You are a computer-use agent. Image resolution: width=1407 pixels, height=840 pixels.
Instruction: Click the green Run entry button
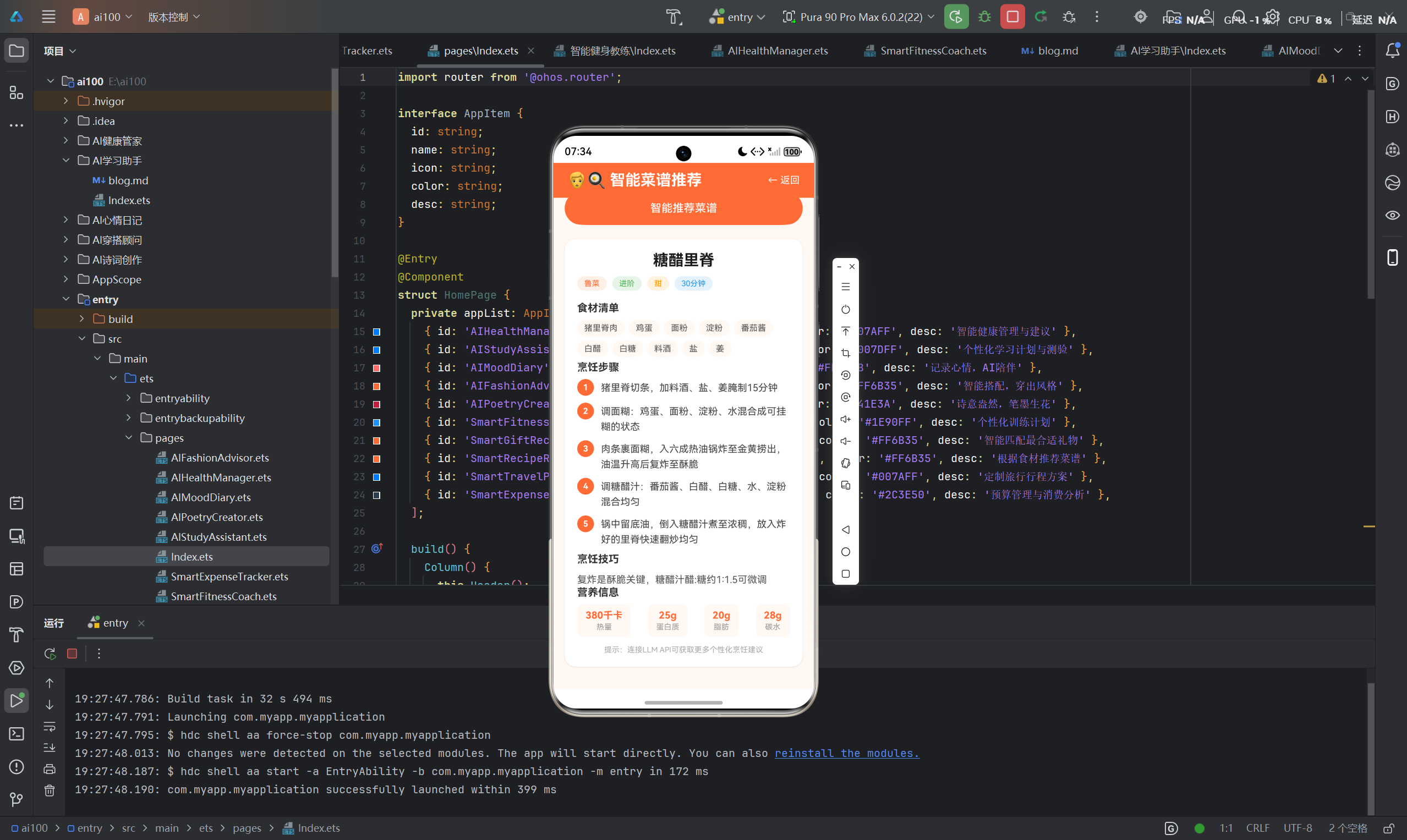[956, 17]
